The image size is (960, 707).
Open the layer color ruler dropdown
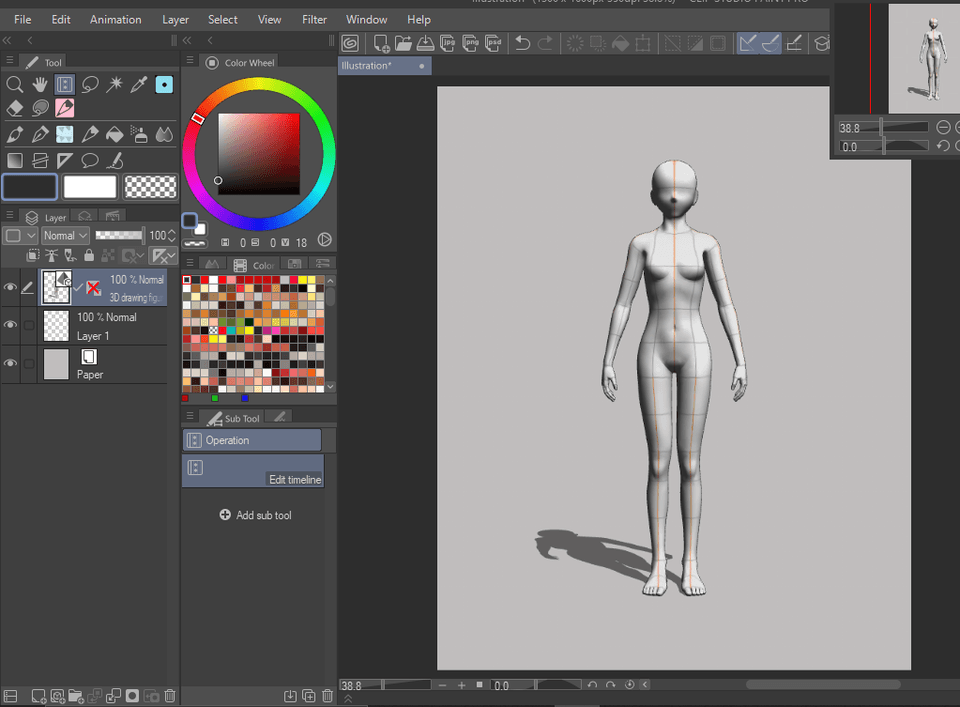(x=163, y=255)
